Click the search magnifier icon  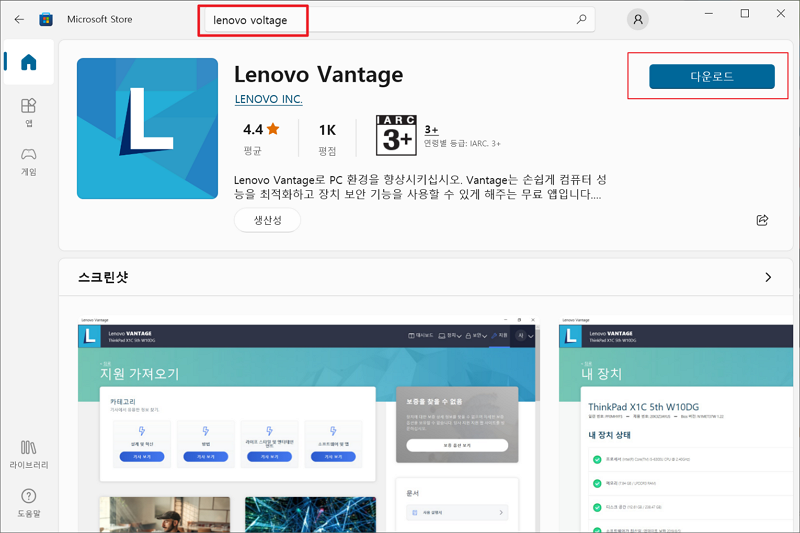[581, 19]
